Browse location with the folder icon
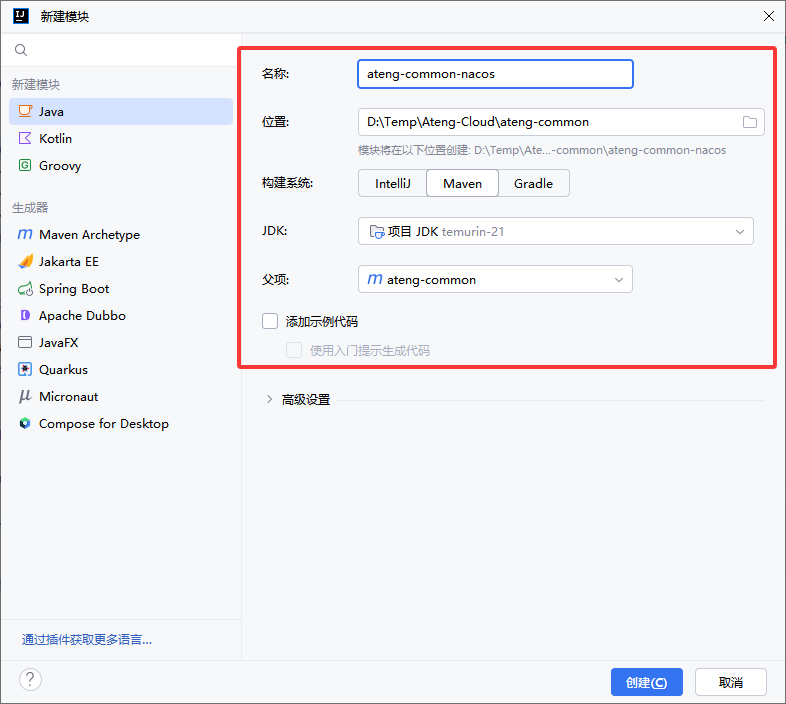This screenshot has width=786, height=704. (750, 122)
